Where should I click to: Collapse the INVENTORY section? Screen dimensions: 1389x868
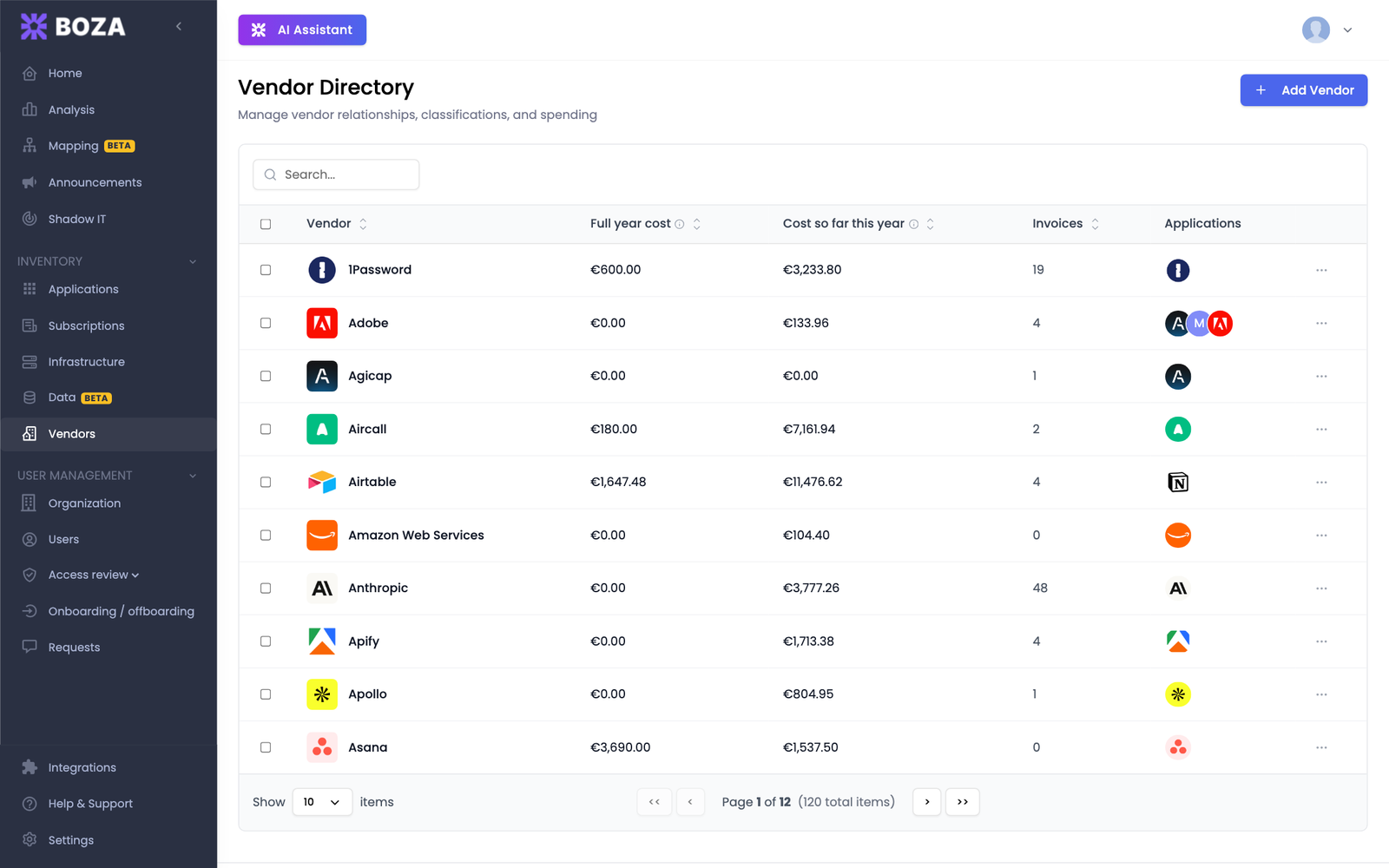point(193,261)
